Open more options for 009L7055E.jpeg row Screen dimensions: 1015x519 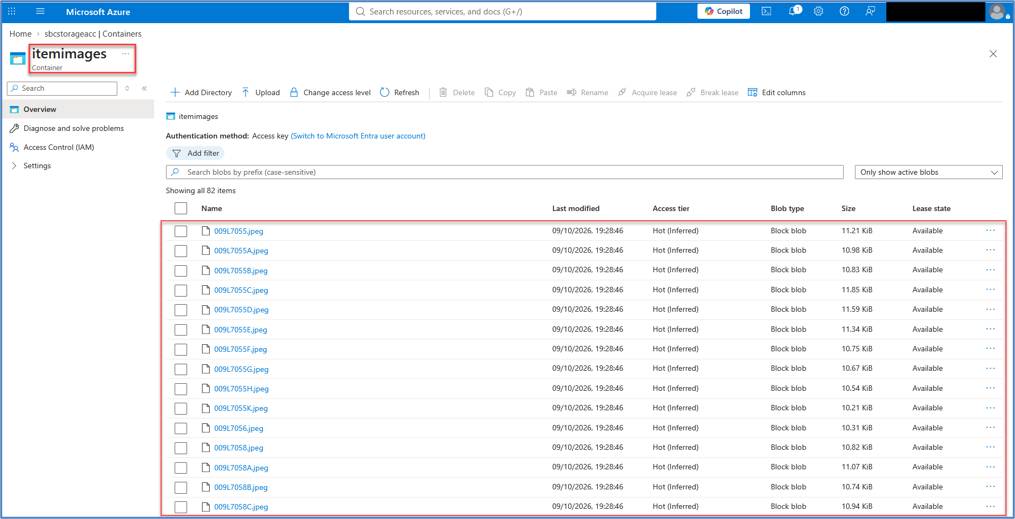point(990,329)
